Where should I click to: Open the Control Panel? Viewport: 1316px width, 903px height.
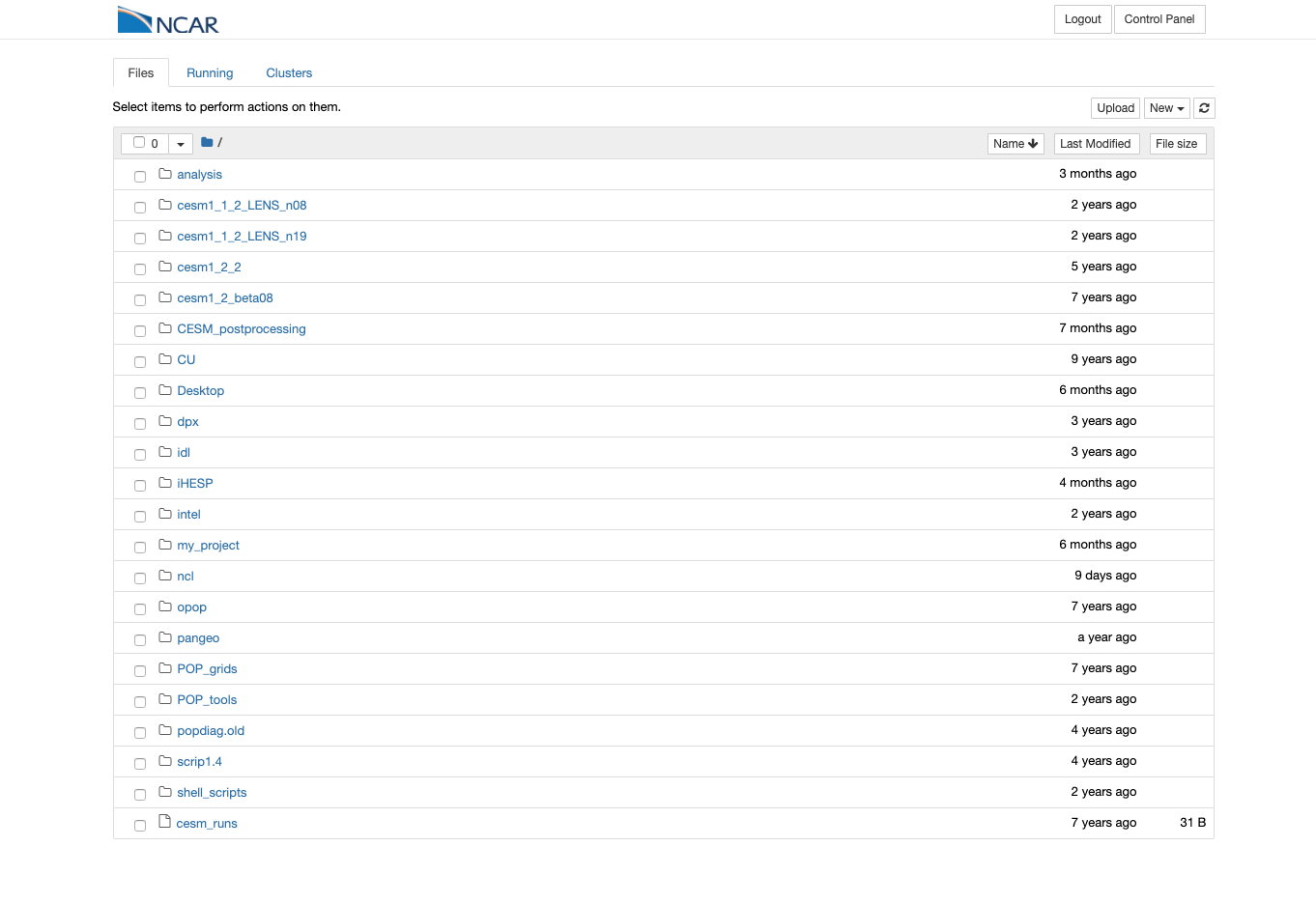click(x=1159, y=19)
